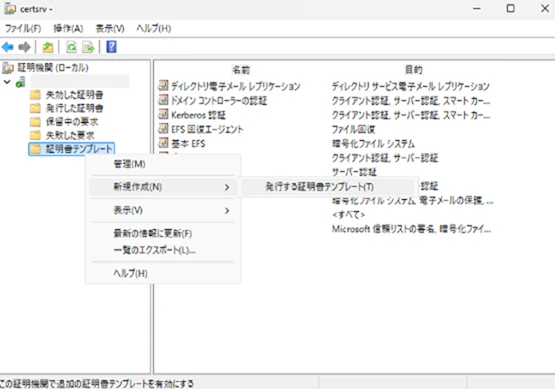The width and height of the screenshot is (555, 389).
Task: Choose 一覧のエクスポート(L)... context entry
Action: [x=154, y=250]
